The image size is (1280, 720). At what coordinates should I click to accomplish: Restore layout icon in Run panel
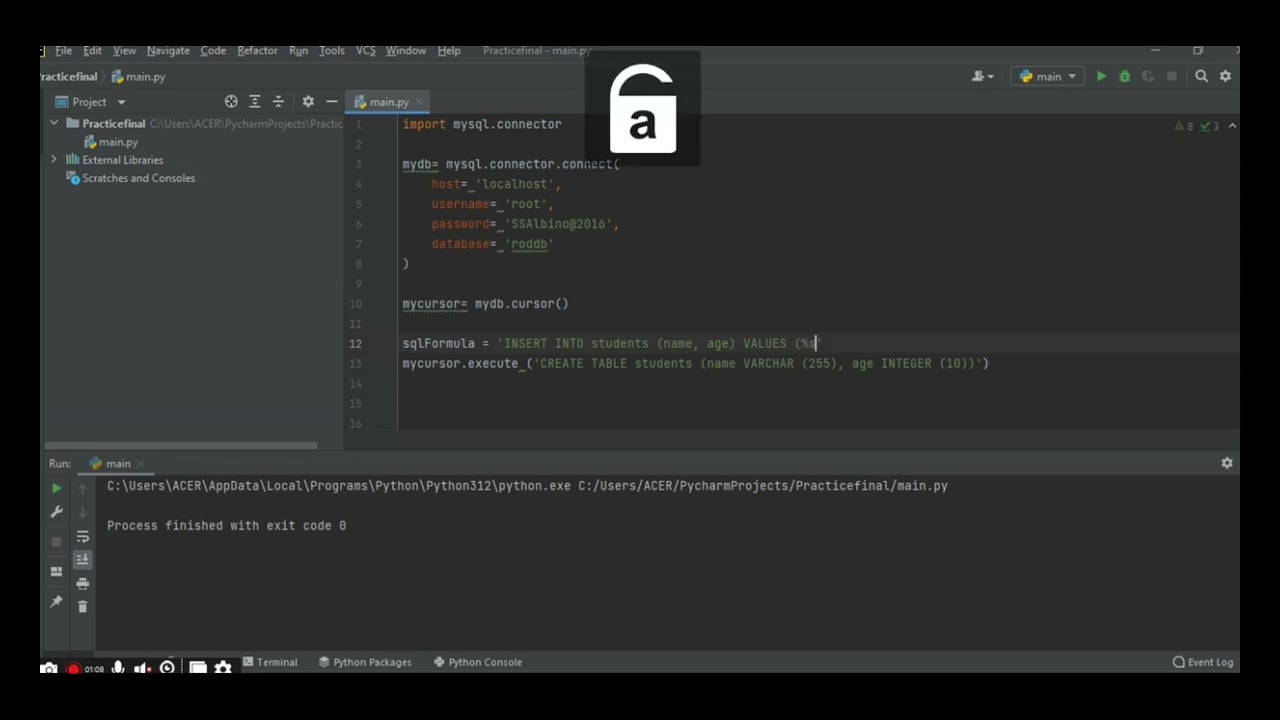tap(56, 571)
